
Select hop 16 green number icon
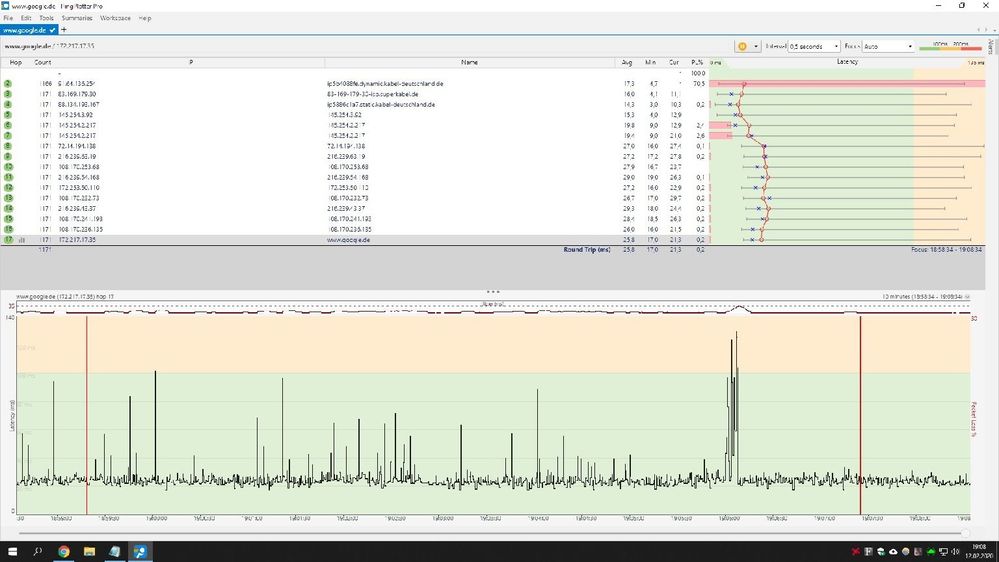click(x=8, y=229)
